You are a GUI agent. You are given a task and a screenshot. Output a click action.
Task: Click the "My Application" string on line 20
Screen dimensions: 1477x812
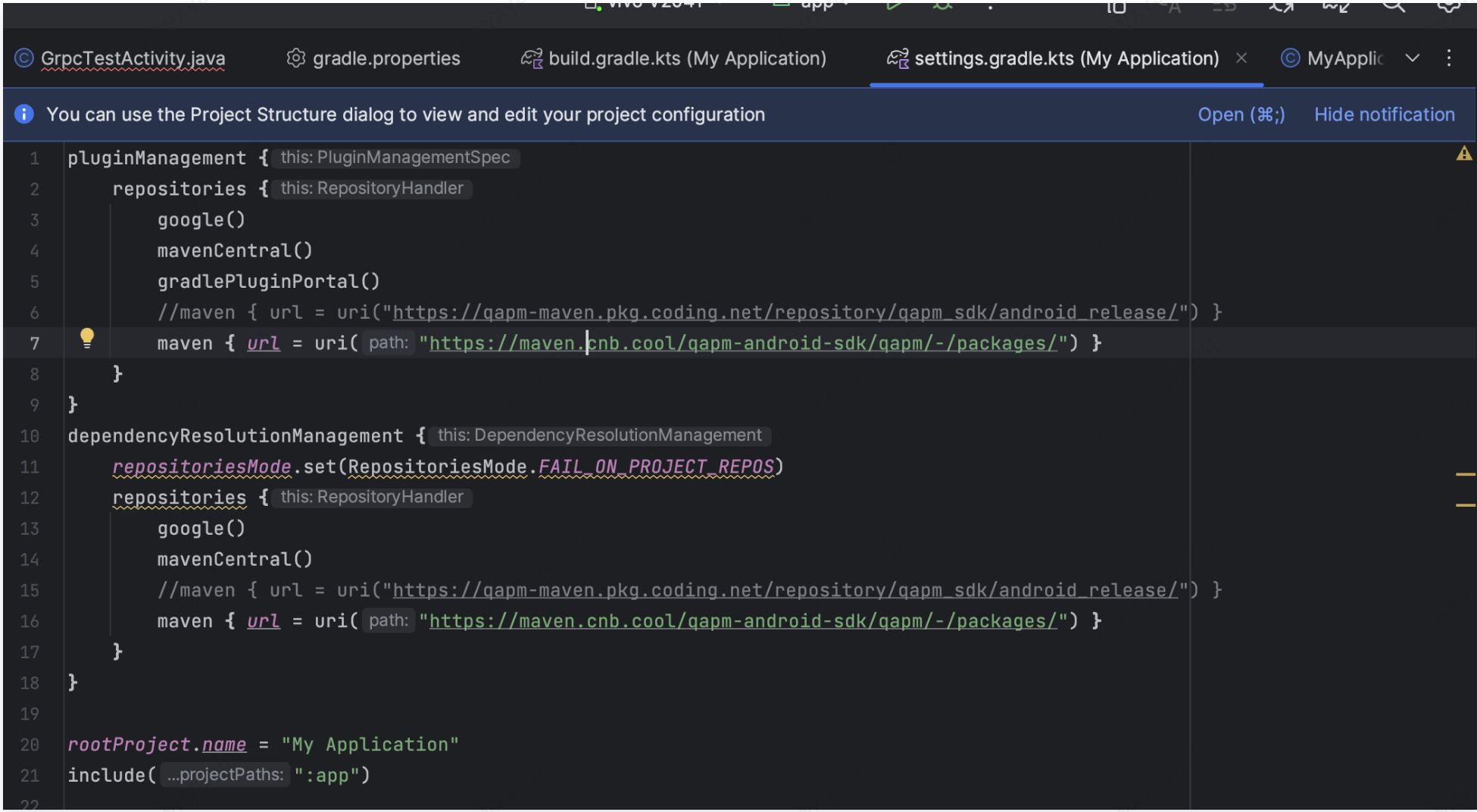point(370,745)
